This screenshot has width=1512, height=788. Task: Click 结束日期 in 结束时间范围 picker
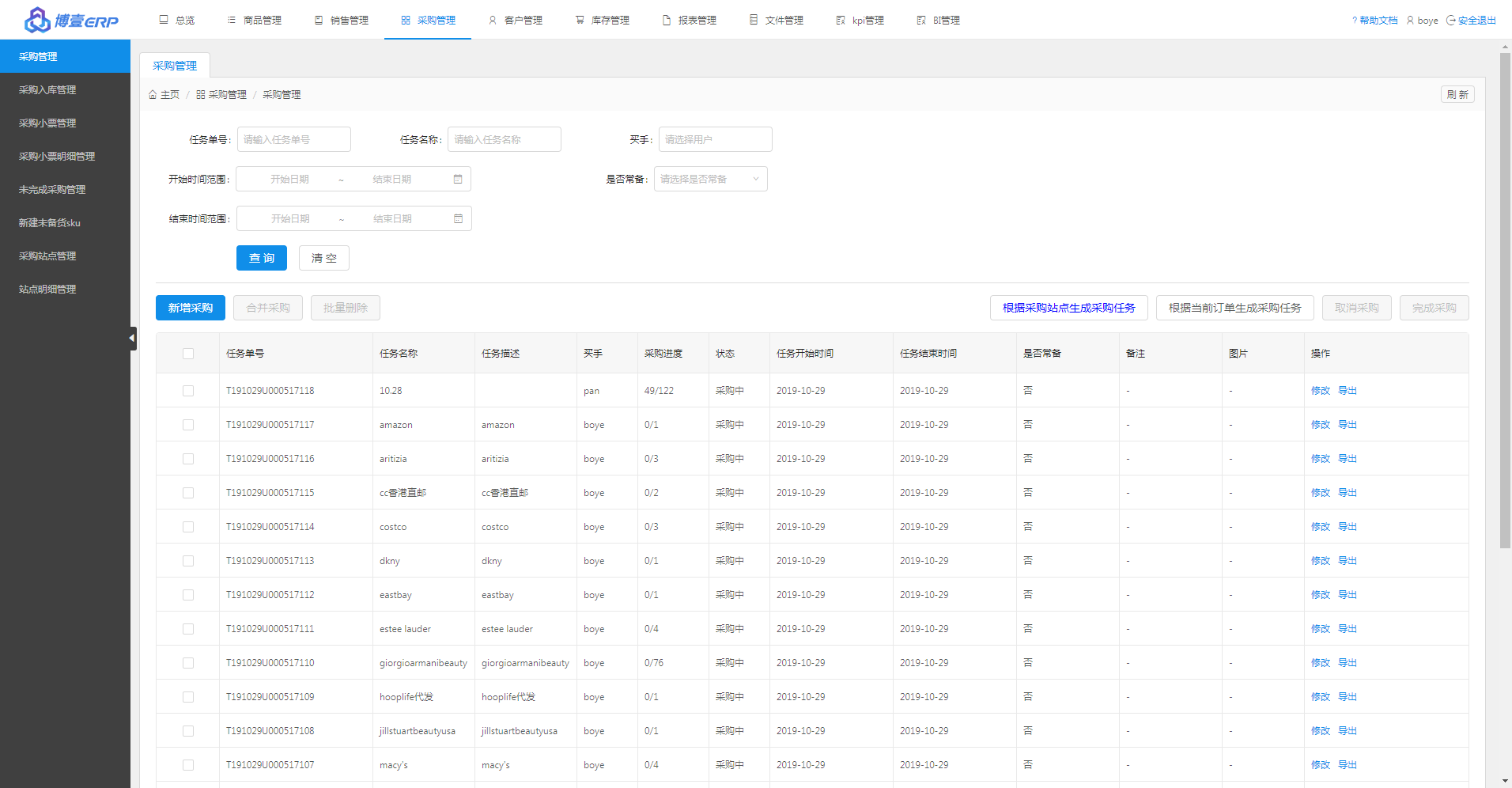tap(392, 219)
